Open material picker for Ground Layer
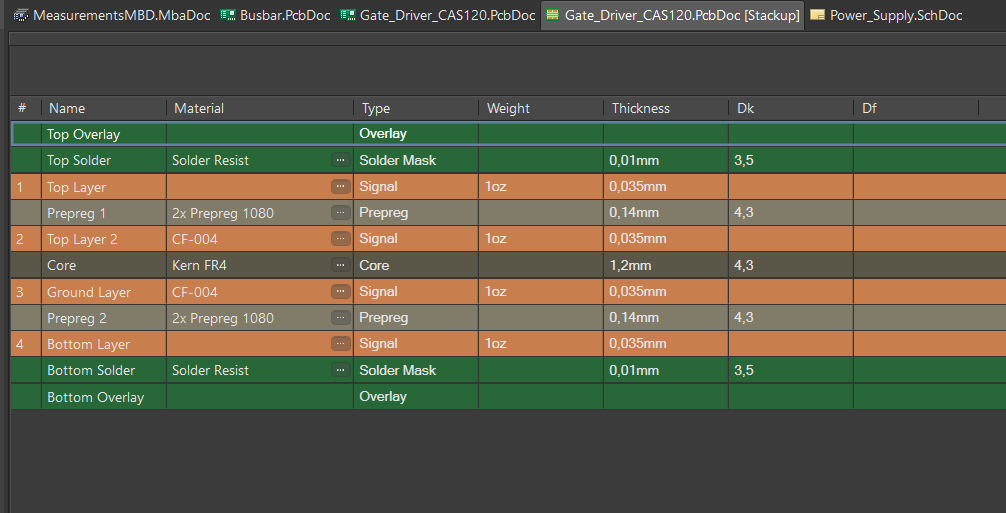Viewport: 1006px width, 513px height. [340, 292]
